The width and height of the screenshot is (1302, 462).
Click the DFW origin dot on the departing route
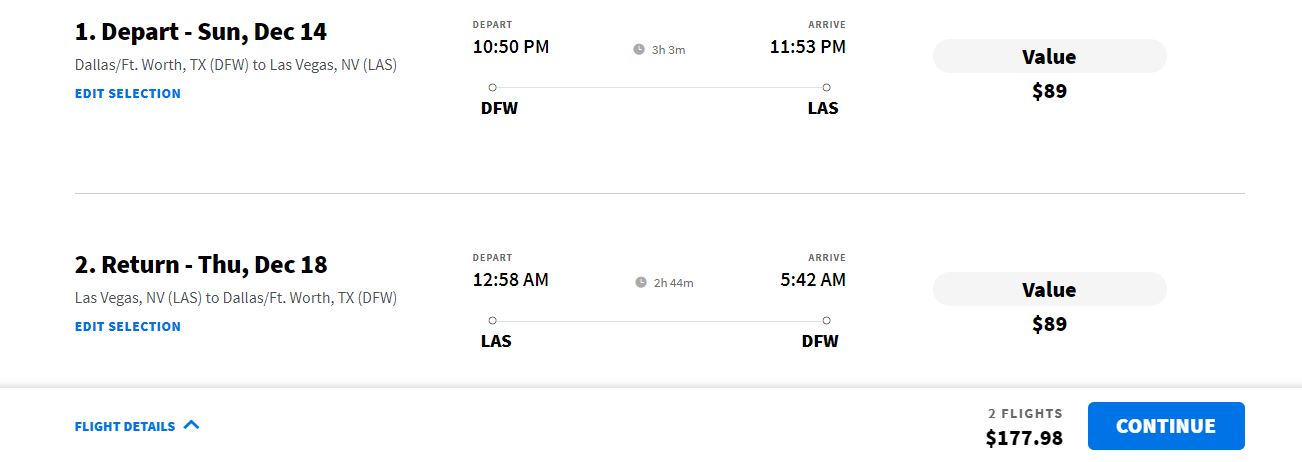tap(492, 88)
